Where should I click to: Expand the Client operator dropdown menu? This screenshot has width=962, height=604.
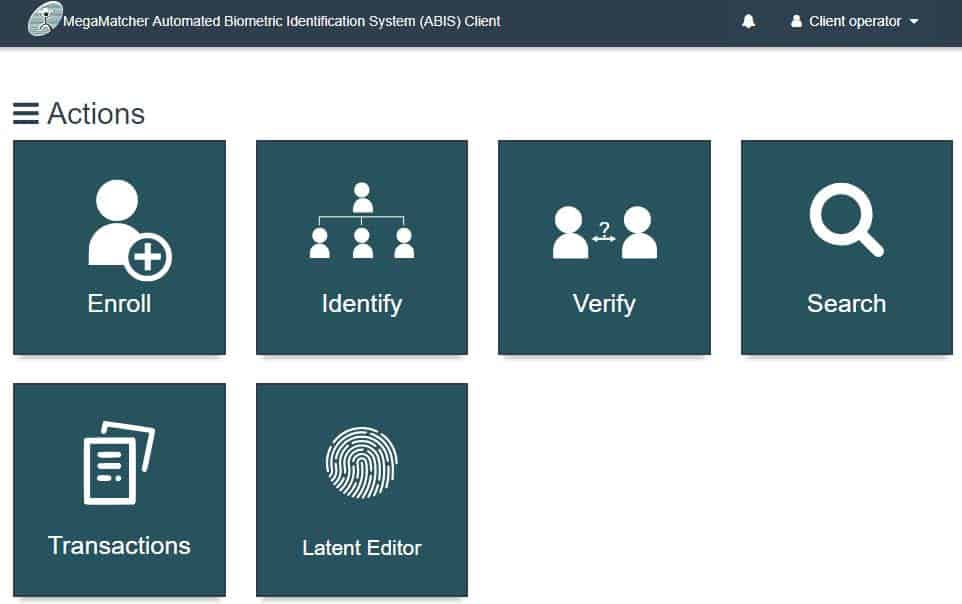coord(855,21)
